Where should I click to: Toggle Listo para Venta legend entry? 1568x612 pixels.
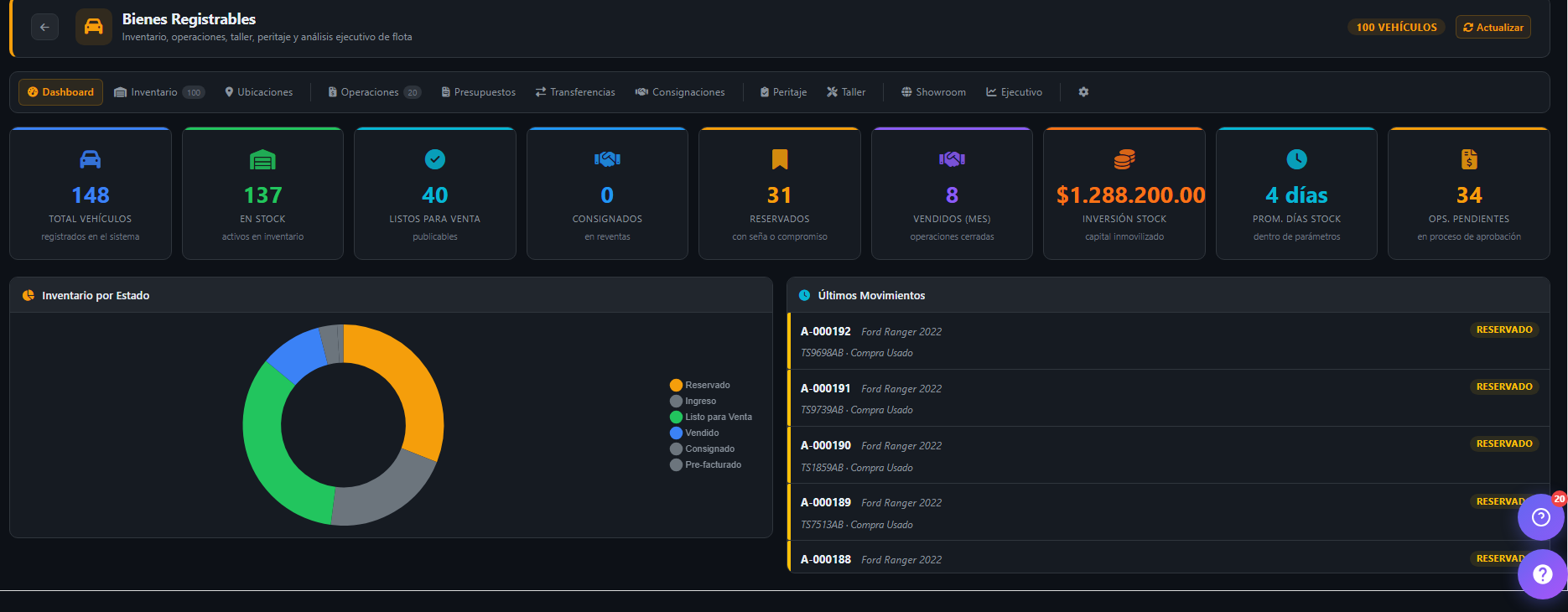(711, 417)
